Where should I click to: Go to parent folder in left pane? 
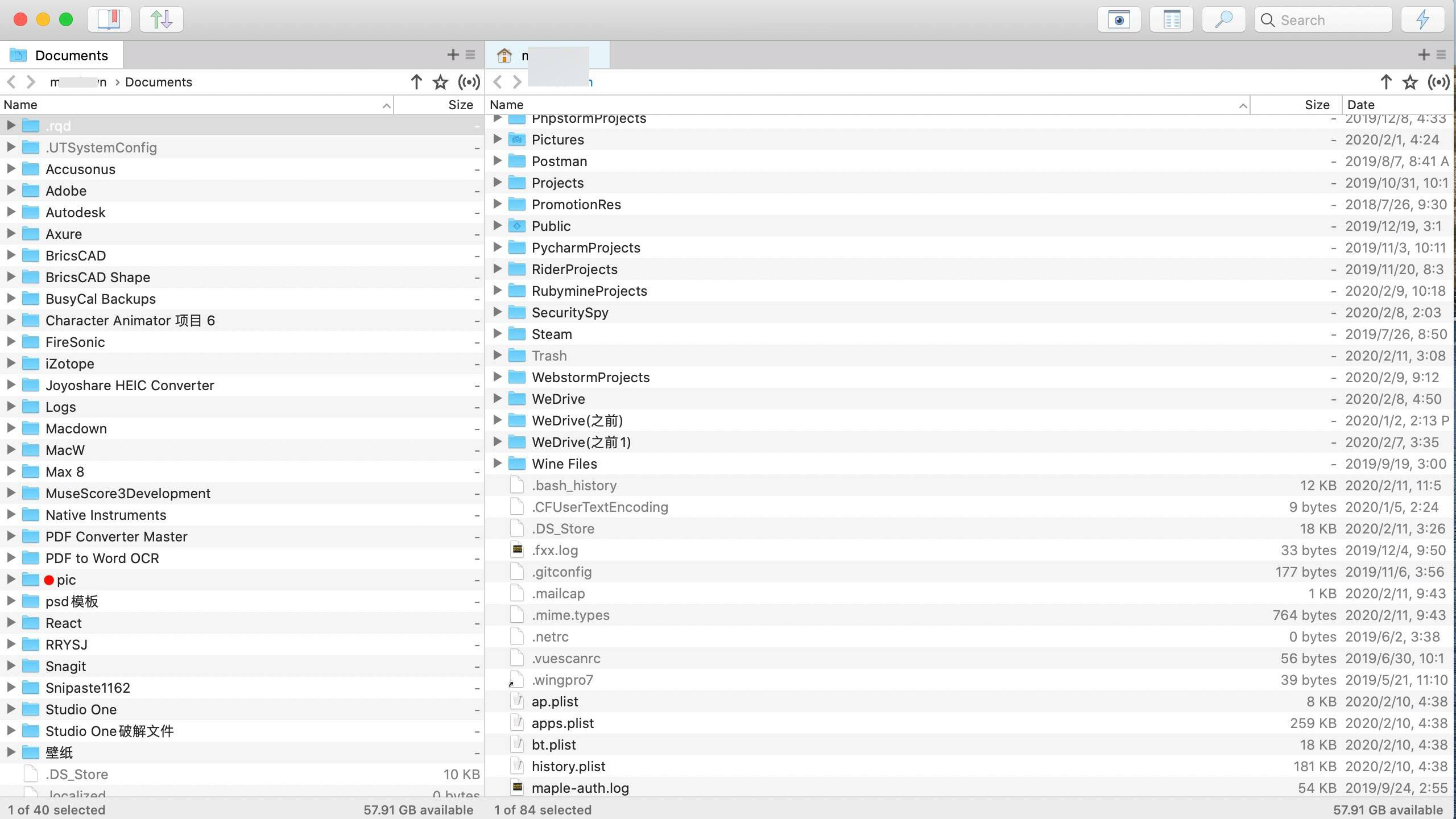[416, 82]
